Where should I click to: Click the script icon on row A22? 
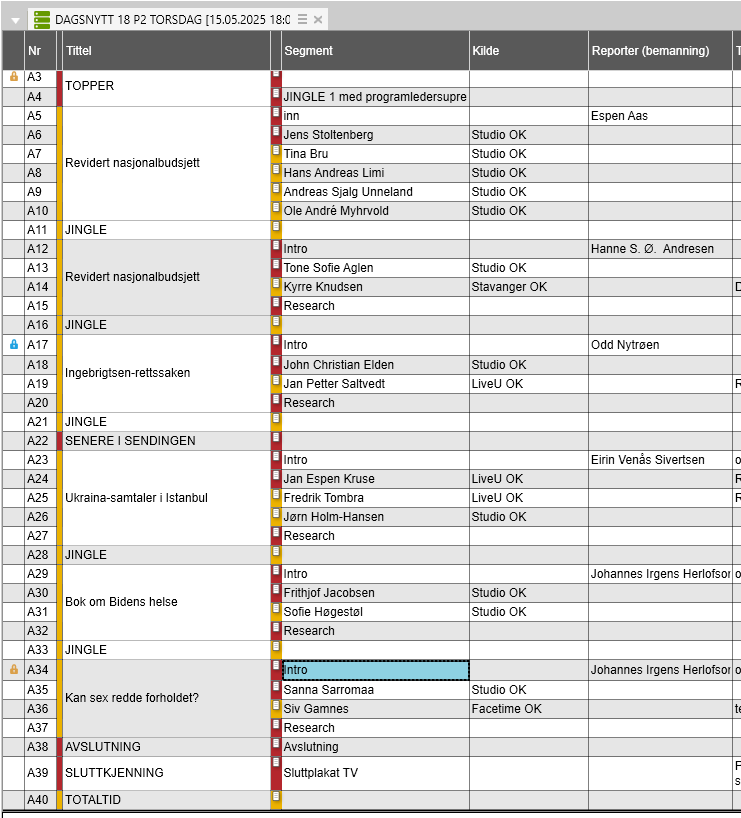point(277,437)
